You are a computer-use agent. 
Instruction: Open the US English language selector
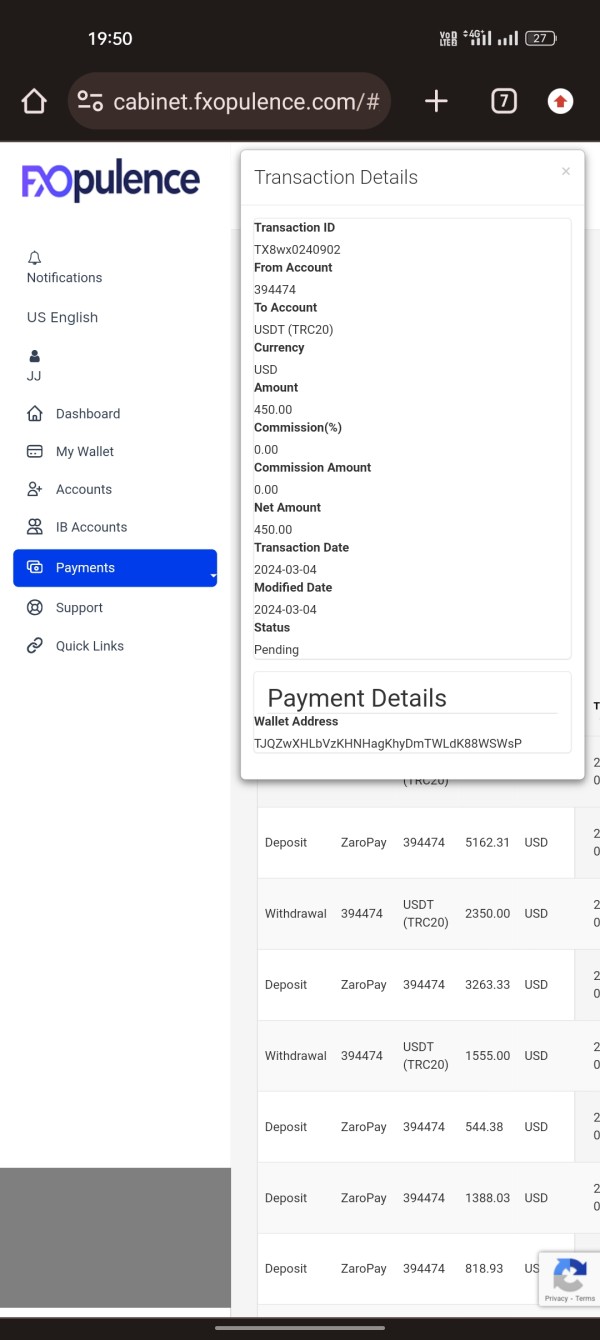[62, 317]
